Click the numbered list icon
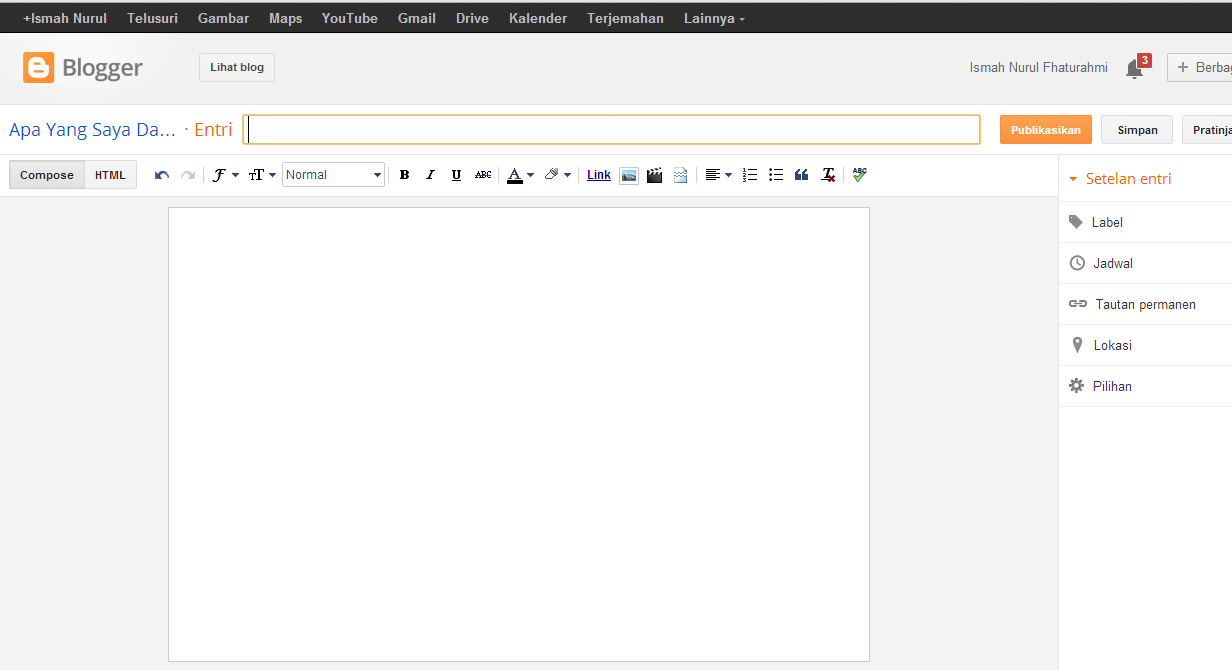This screenshot has height=670, width=1232. point(750,175)
